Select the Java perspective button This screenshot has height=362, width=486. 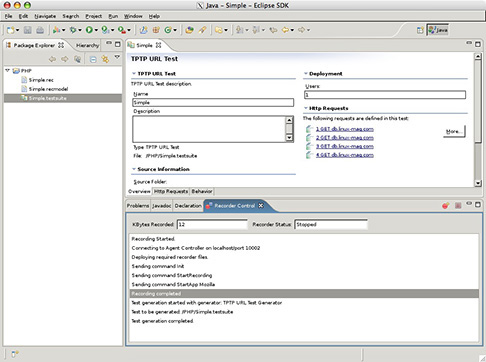tap(438, 30)
